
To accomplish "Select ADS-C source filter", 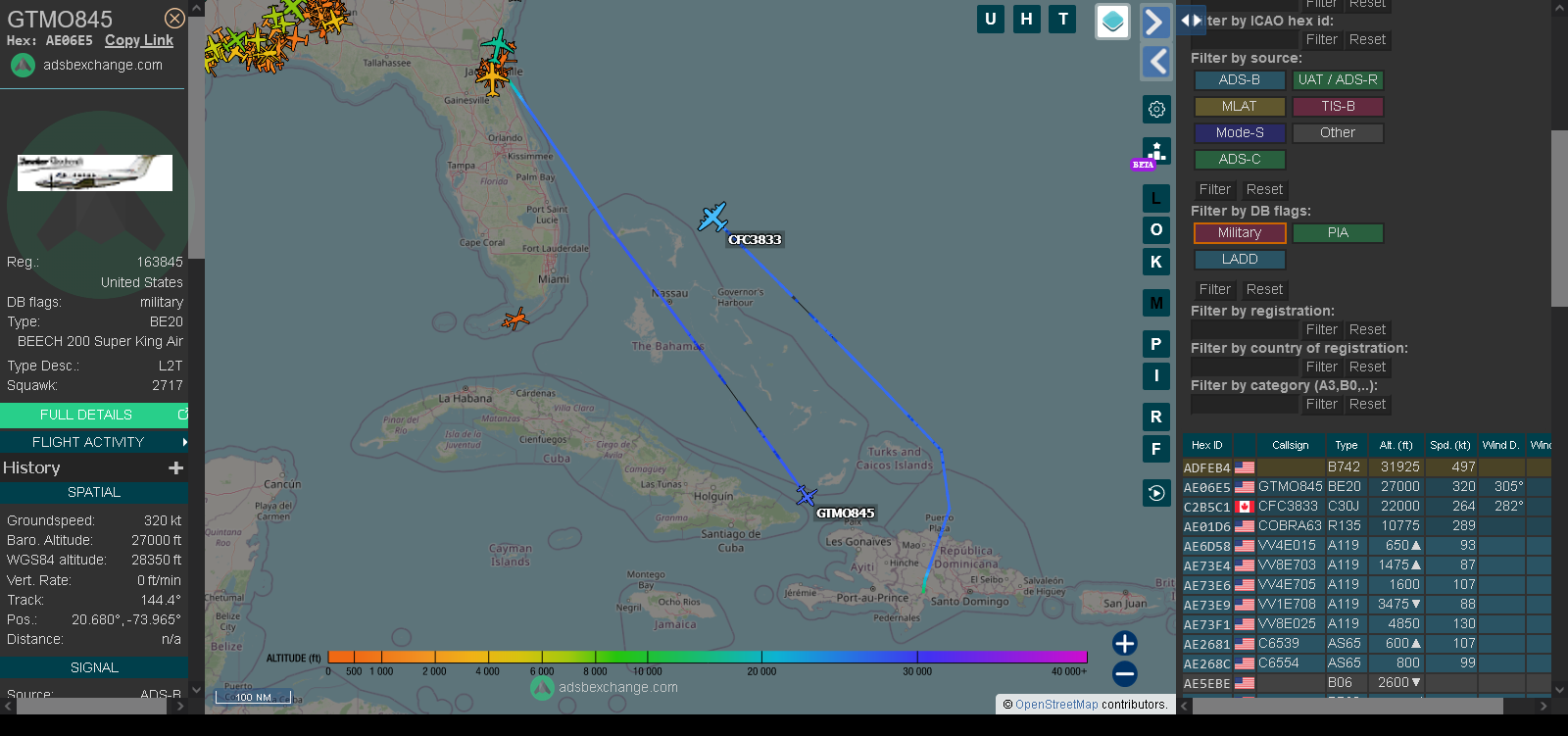I will (1240, 160).
